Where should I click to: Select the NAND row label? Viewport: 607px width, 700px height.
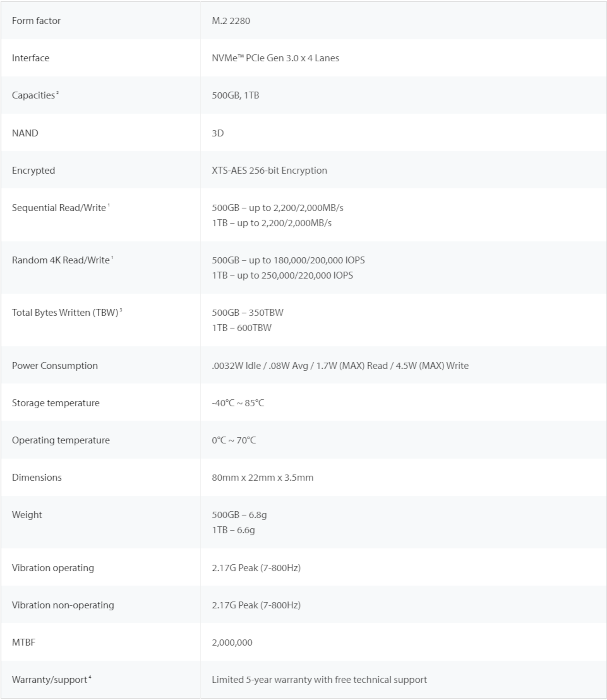(x=25, y=133)
